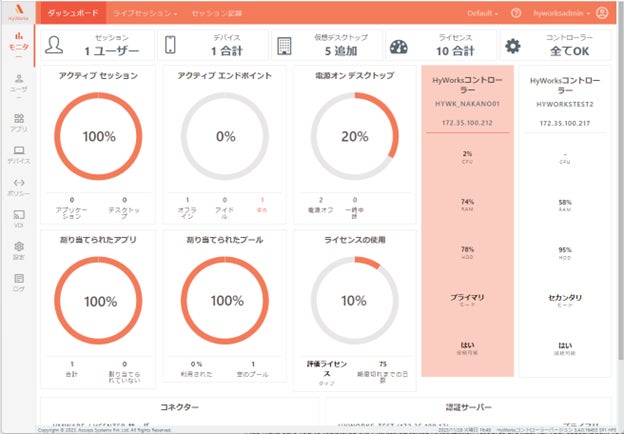Click the HyWorks logo icon
This screenshot has height=434, width=624.
coord(18,12)
